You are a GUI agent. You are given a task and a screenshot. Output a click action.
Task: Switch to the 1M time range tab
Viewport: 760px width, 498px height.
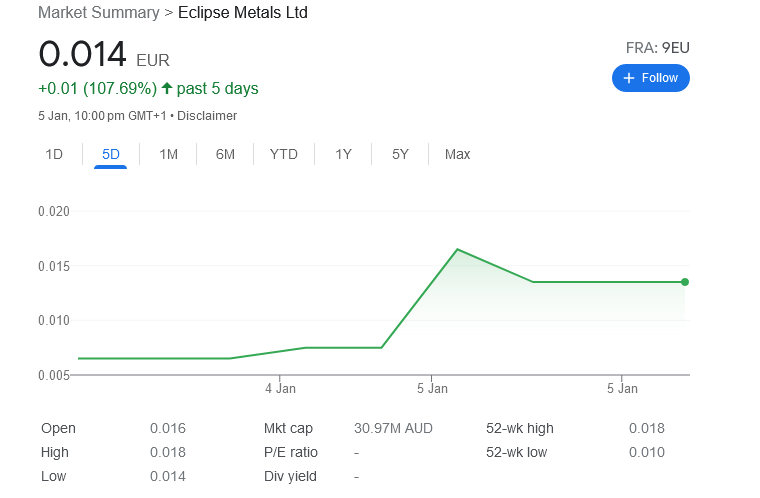pyautogui.click(x=168, y=154)
